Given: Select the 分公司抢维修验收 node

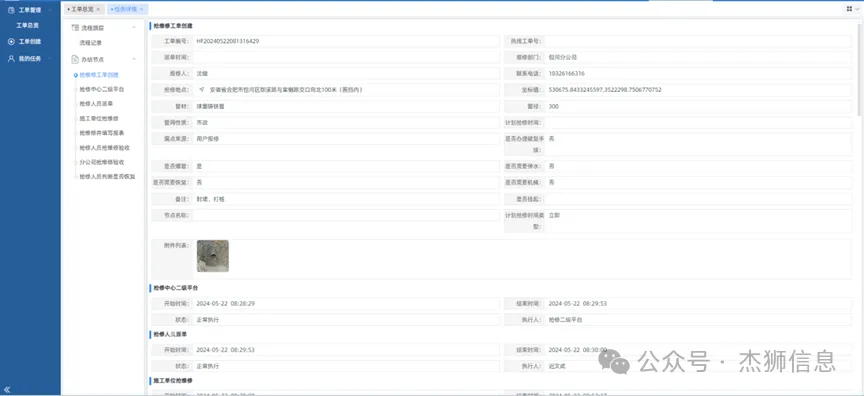Looking at the screenshot, I should click(101, 162).
